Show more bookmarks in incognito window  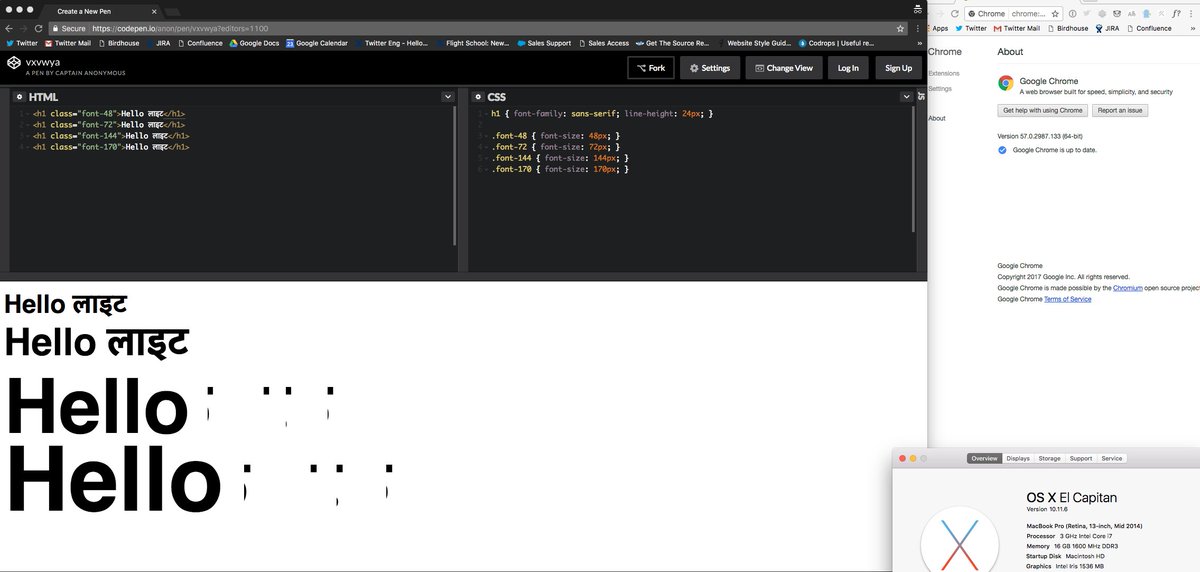pyautogui.click(x=918, y=43)
